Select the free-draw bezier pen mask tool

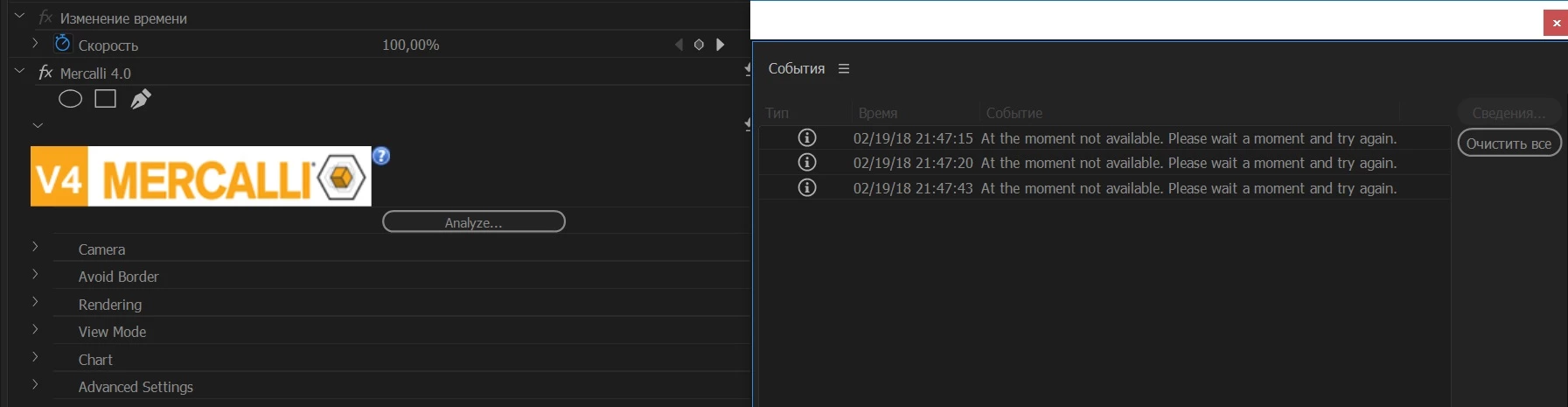tap(140, 99)
